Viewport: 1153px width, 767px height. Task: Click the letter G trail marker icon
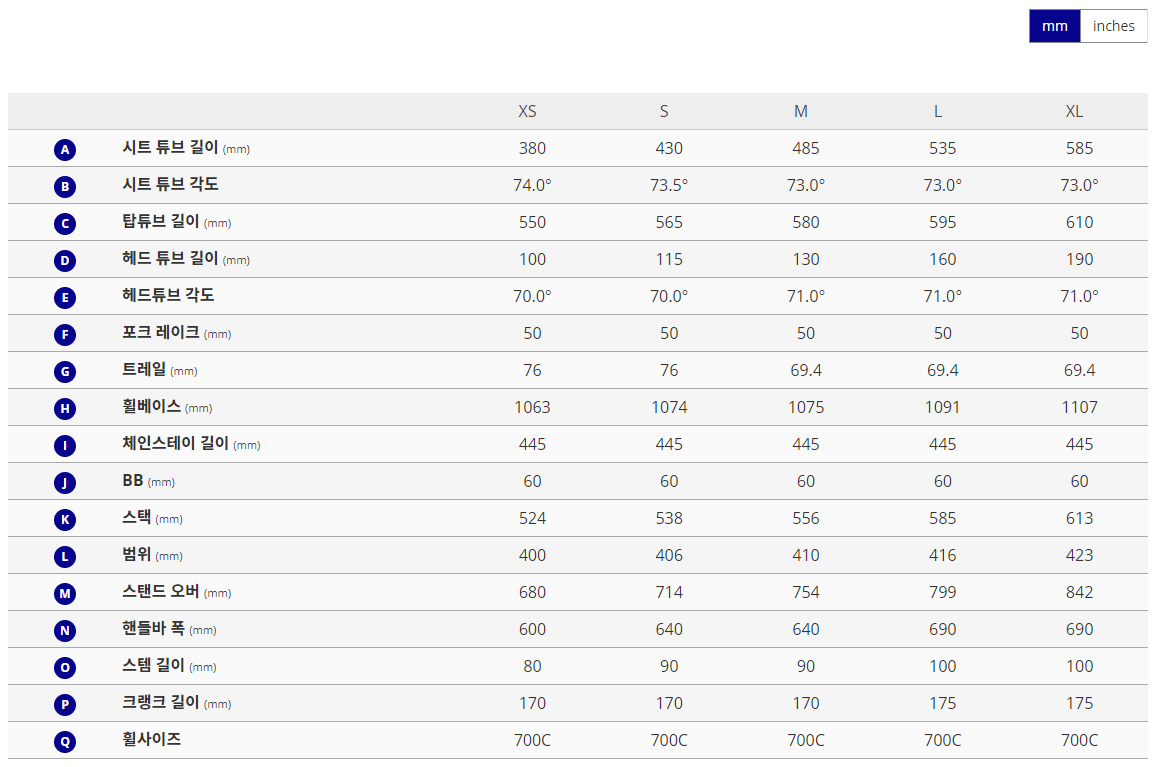65,372
